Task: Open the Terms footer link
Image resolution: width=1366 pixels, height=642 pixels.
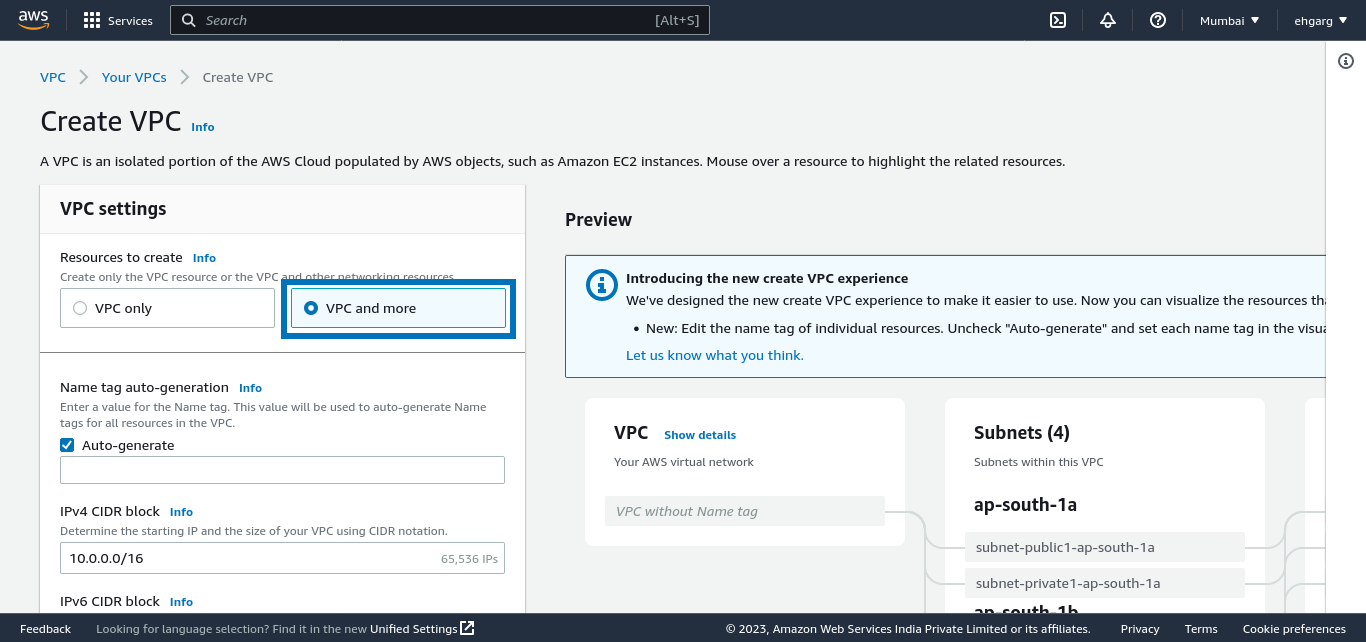Action: (1201, 629)
